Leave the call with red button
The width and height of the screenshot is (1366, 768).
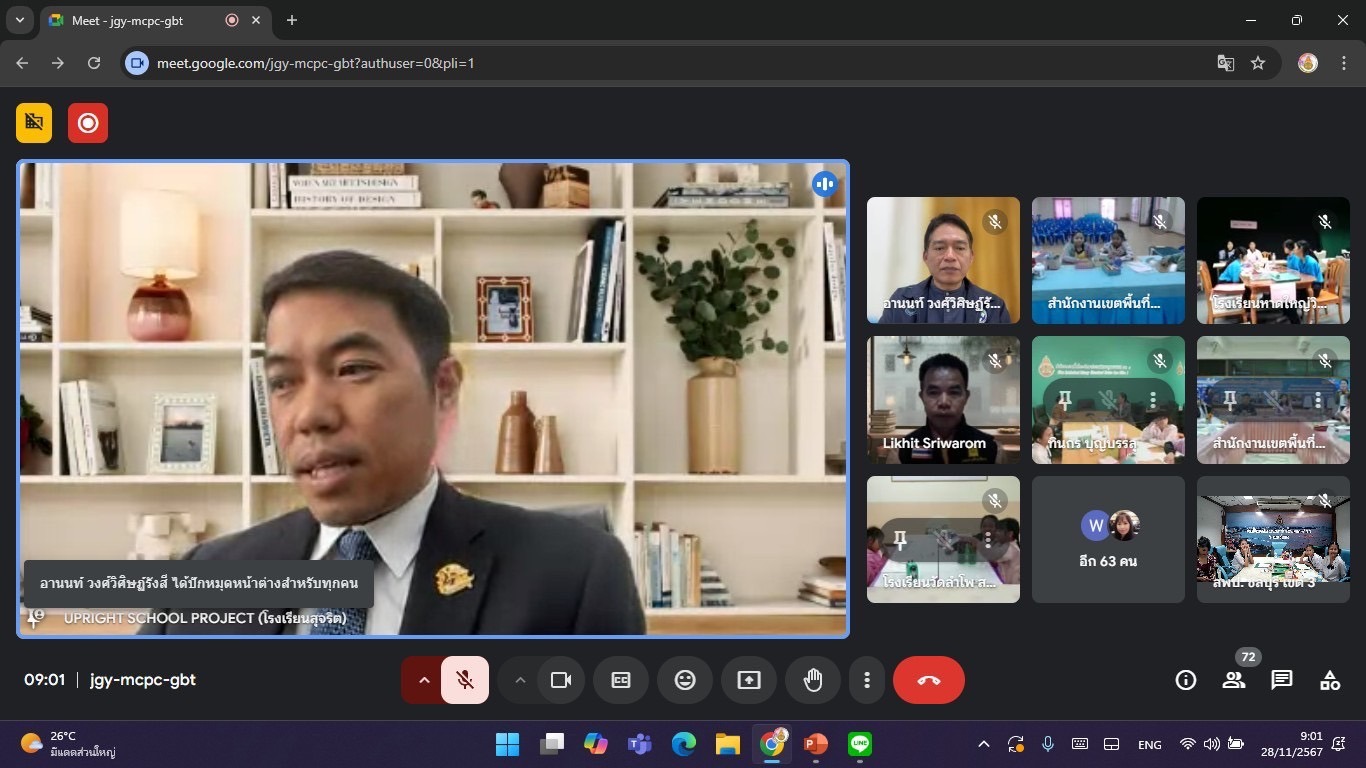929,680
